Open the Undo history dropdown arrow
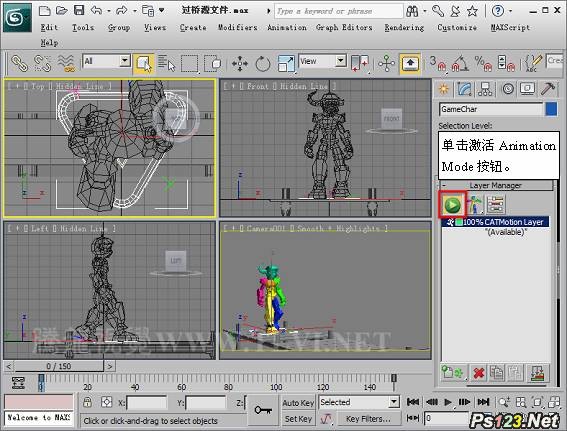 (108, 11)
